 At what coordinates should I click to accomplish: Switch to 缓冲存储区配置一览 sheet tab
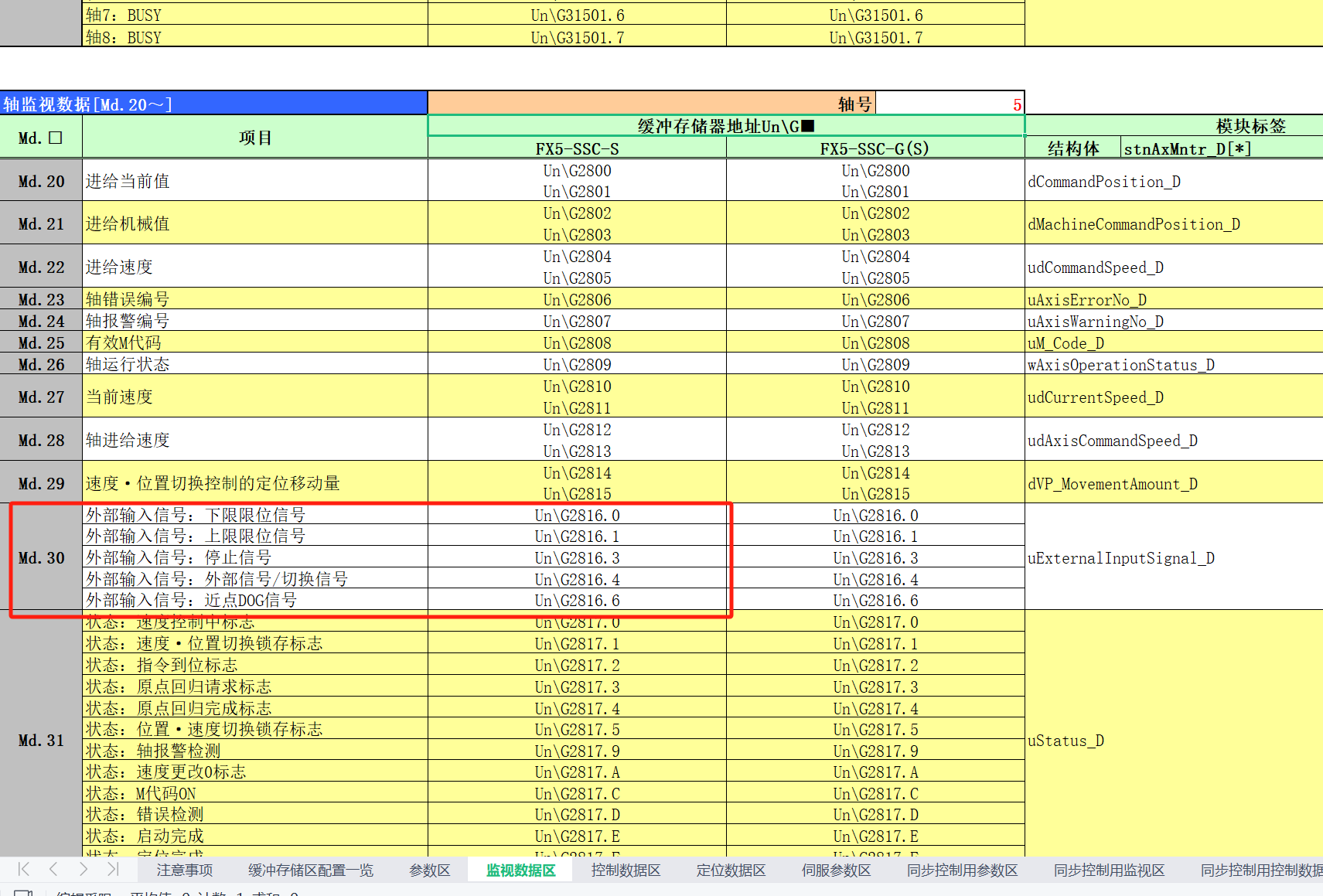click(x=310, y=870)
